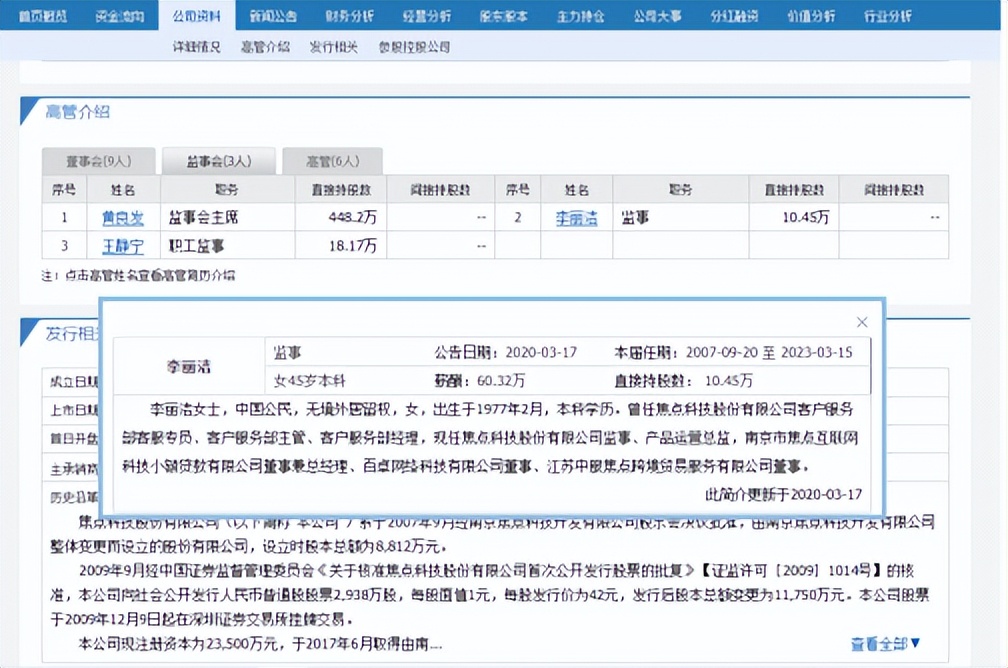Go to the 股东股本 section

tap(504, 14)
